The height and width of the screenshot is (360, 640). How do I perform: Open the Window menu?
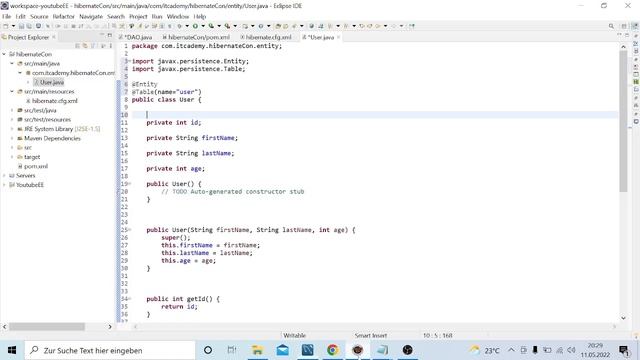click(178, 16)
